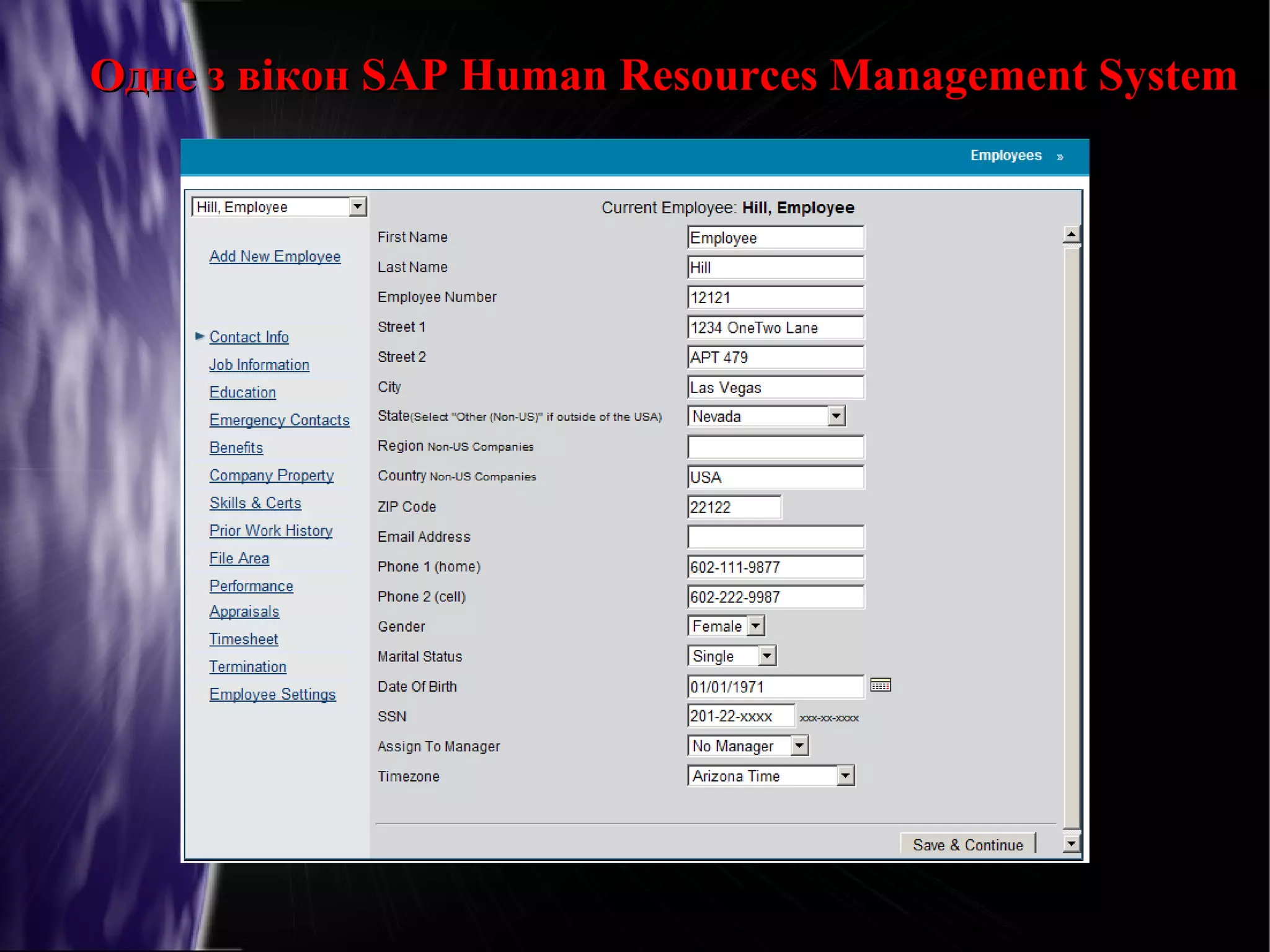Open the Education section
The height and width of the screenshot is (952, 1270).
pyautogui.click(x=242, y=392)
